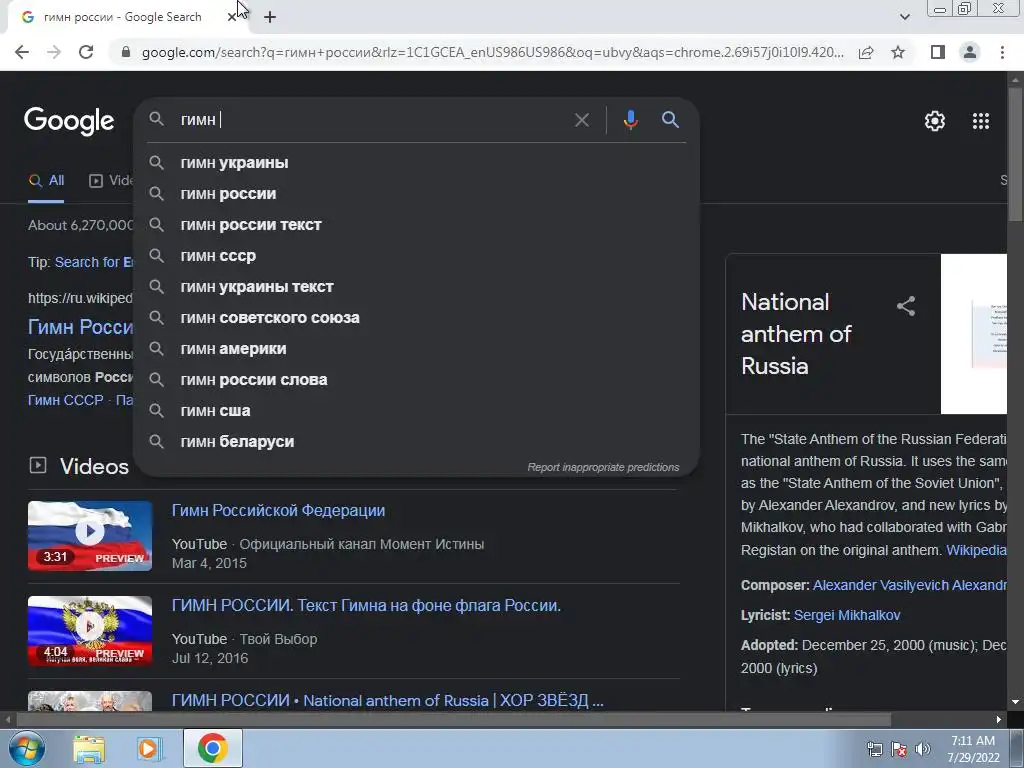
Task: Follow the Wikipedia link in knowledge panel
Action: coord(976,550)
